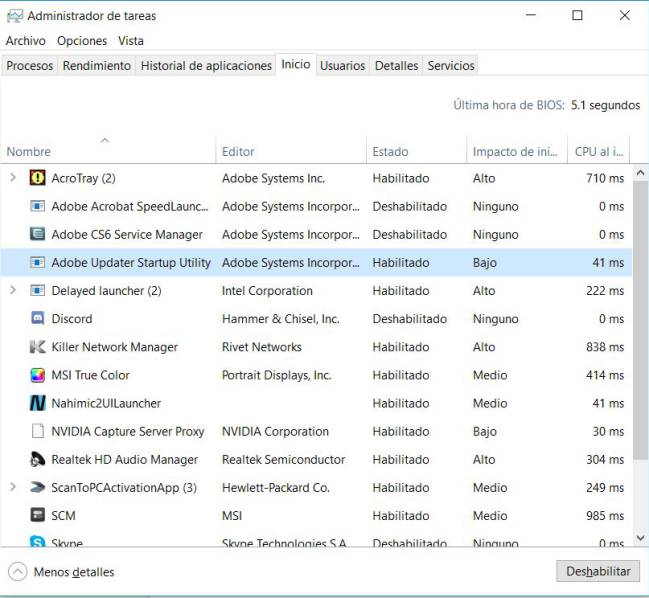The height and width of the screenshot is (598, 649).
Task: Switch to the Servicios tab
Action: coord(451,65)
